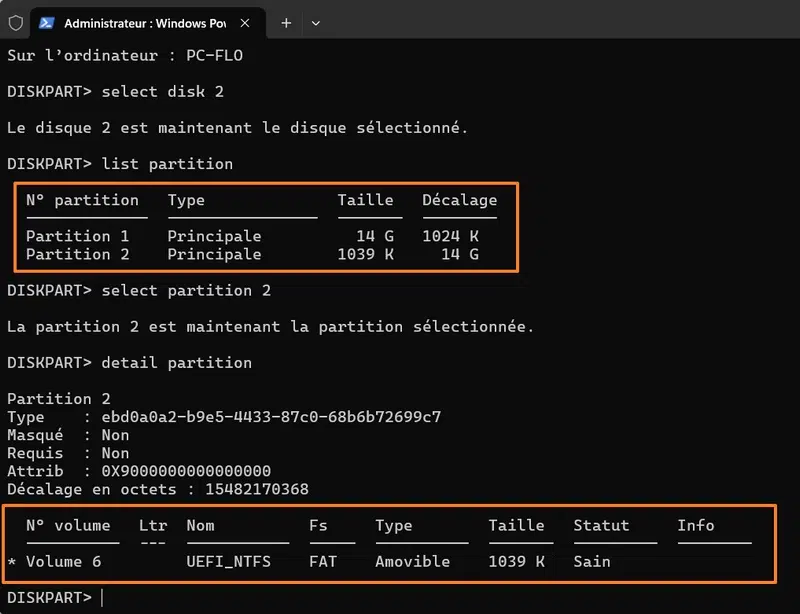Click the Volume 6 entry in the volume table
Screen dimensions: 800x614
tap(63, 561)
